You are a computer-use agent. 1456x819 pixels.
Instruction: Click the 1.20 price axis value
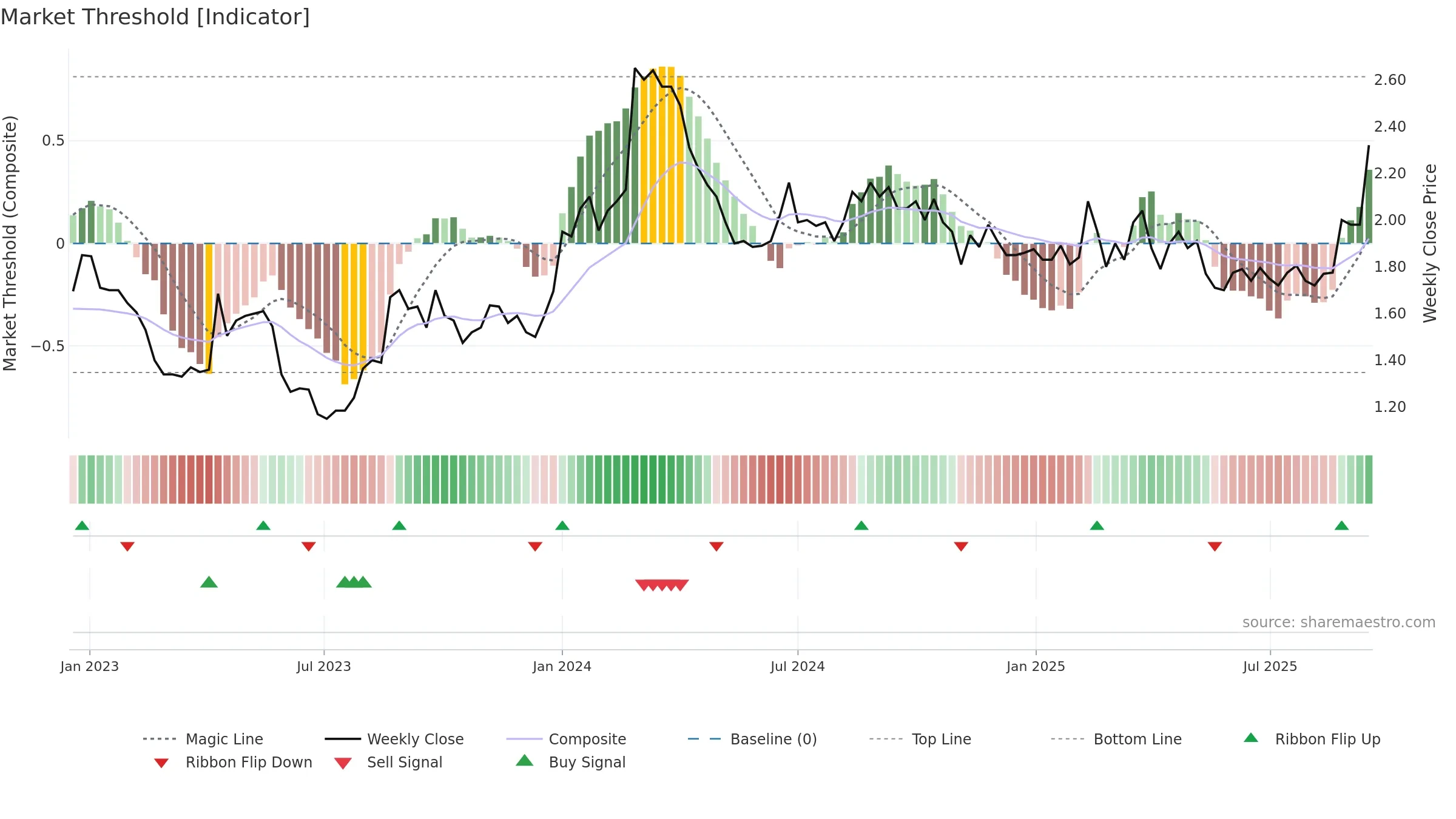pos(1390,407)
